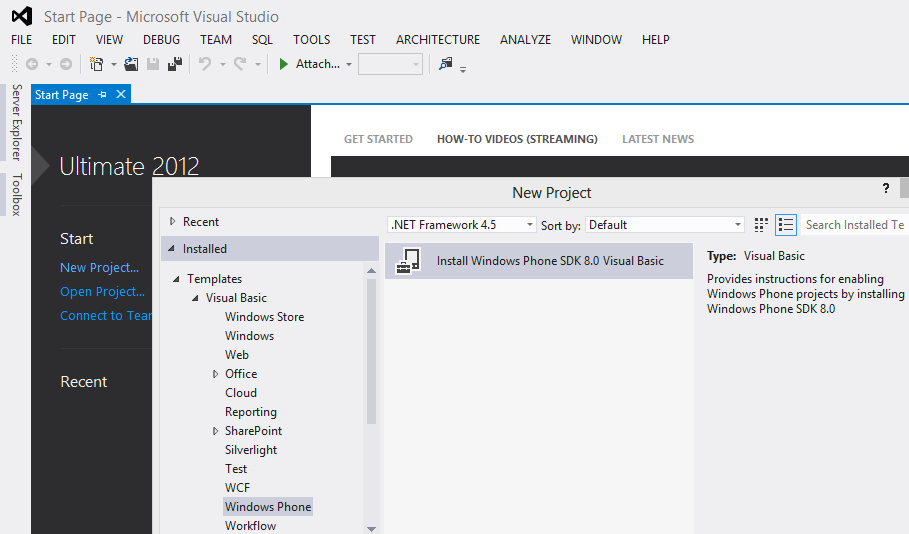Click the Undo toolbar icon

(x=205, y=64)
